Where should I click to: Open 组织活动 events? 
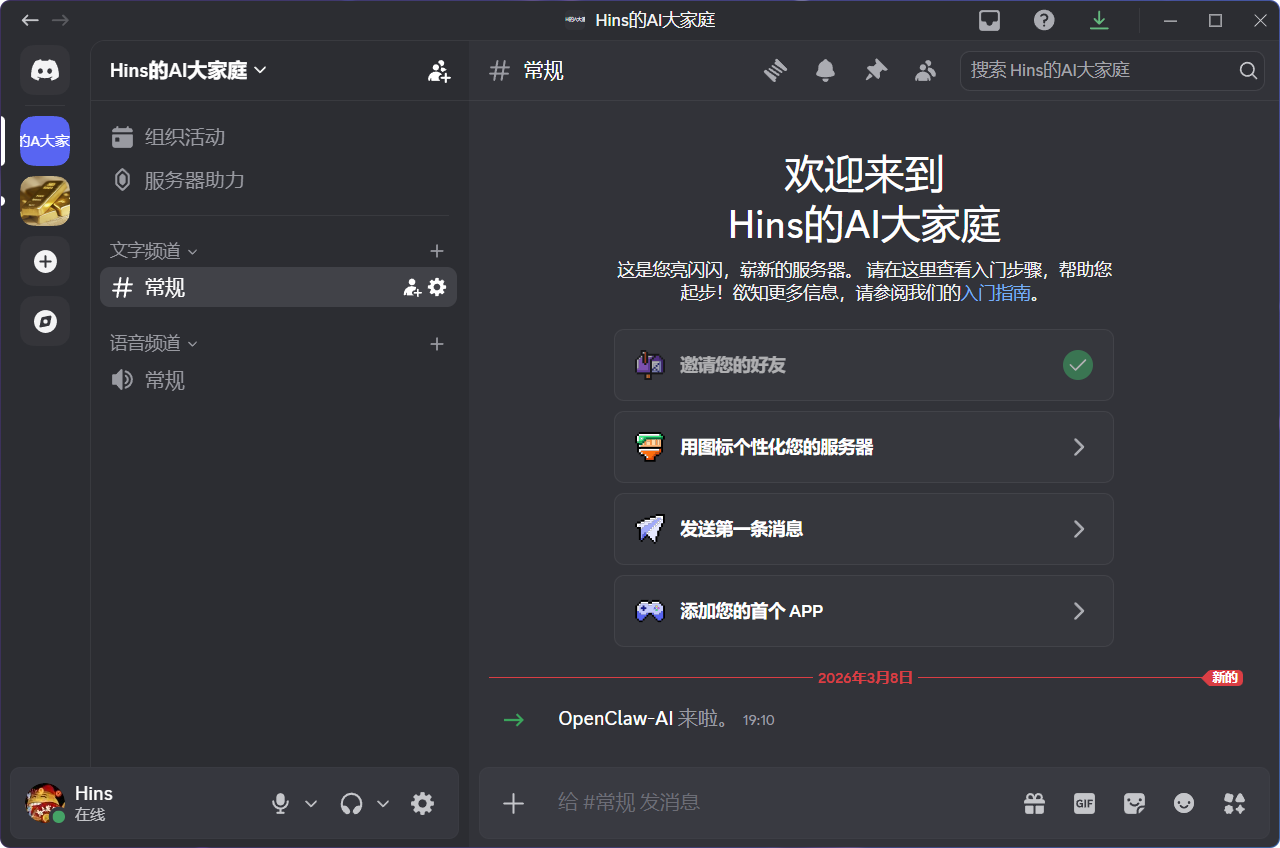coord(278,137)
